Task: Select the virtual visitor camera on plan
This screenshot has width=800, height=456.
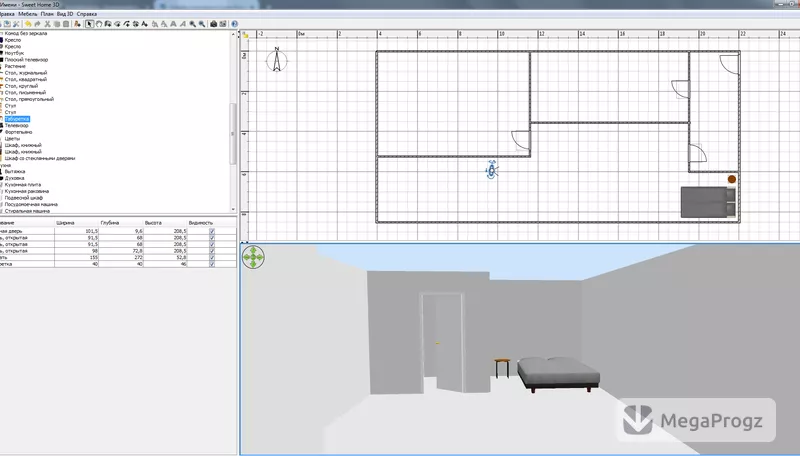Action: (491, 170)
